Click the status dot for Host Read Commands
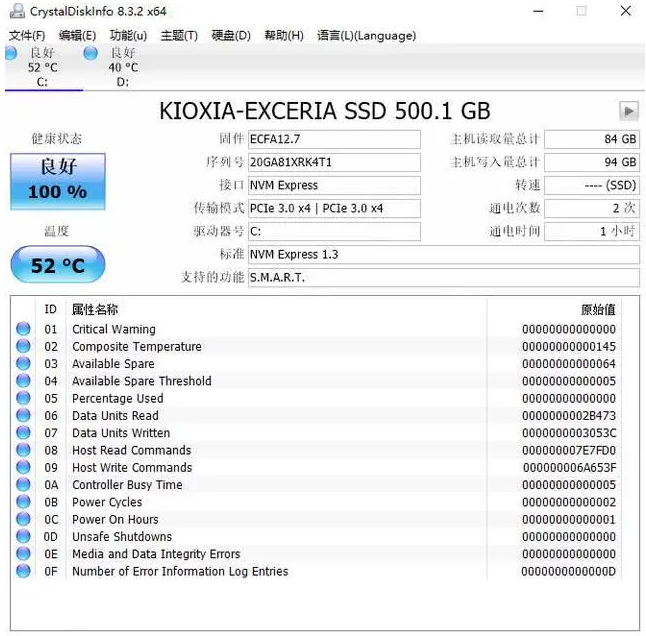 click(x=23, y=450)
